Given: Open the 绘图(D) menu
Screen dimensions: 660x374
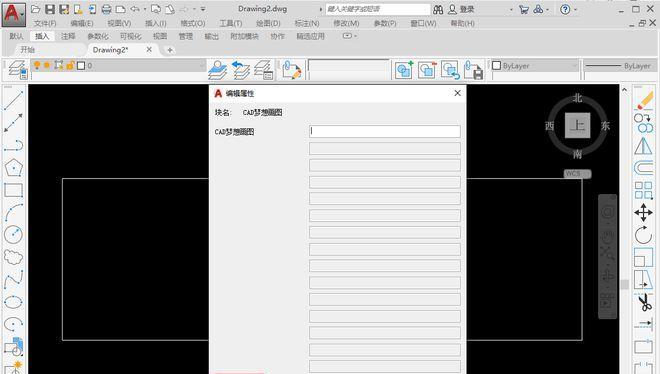Looking at the screenshot, I should coord(268,23).
